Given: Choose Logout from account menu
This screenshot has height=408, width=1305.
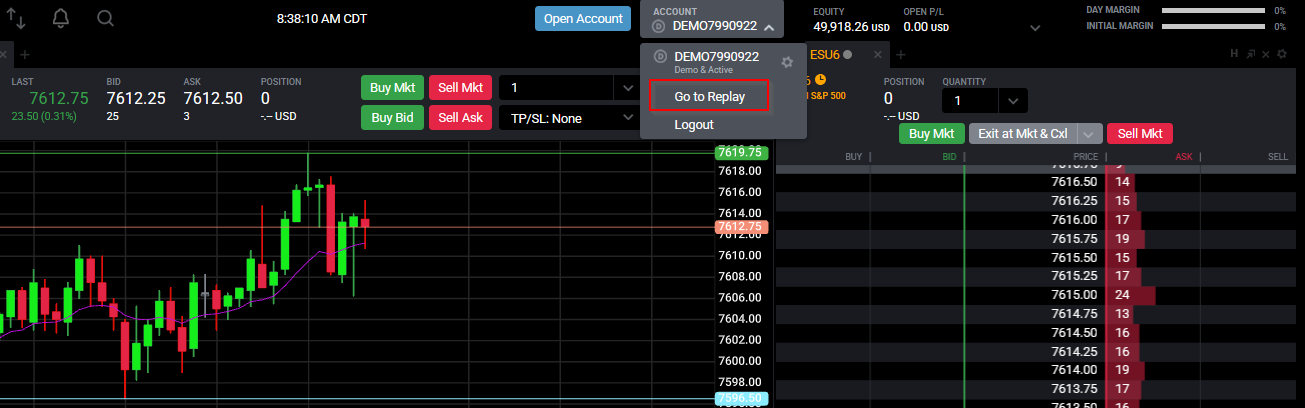Looking at the screenshot, I should click(694, 125).
